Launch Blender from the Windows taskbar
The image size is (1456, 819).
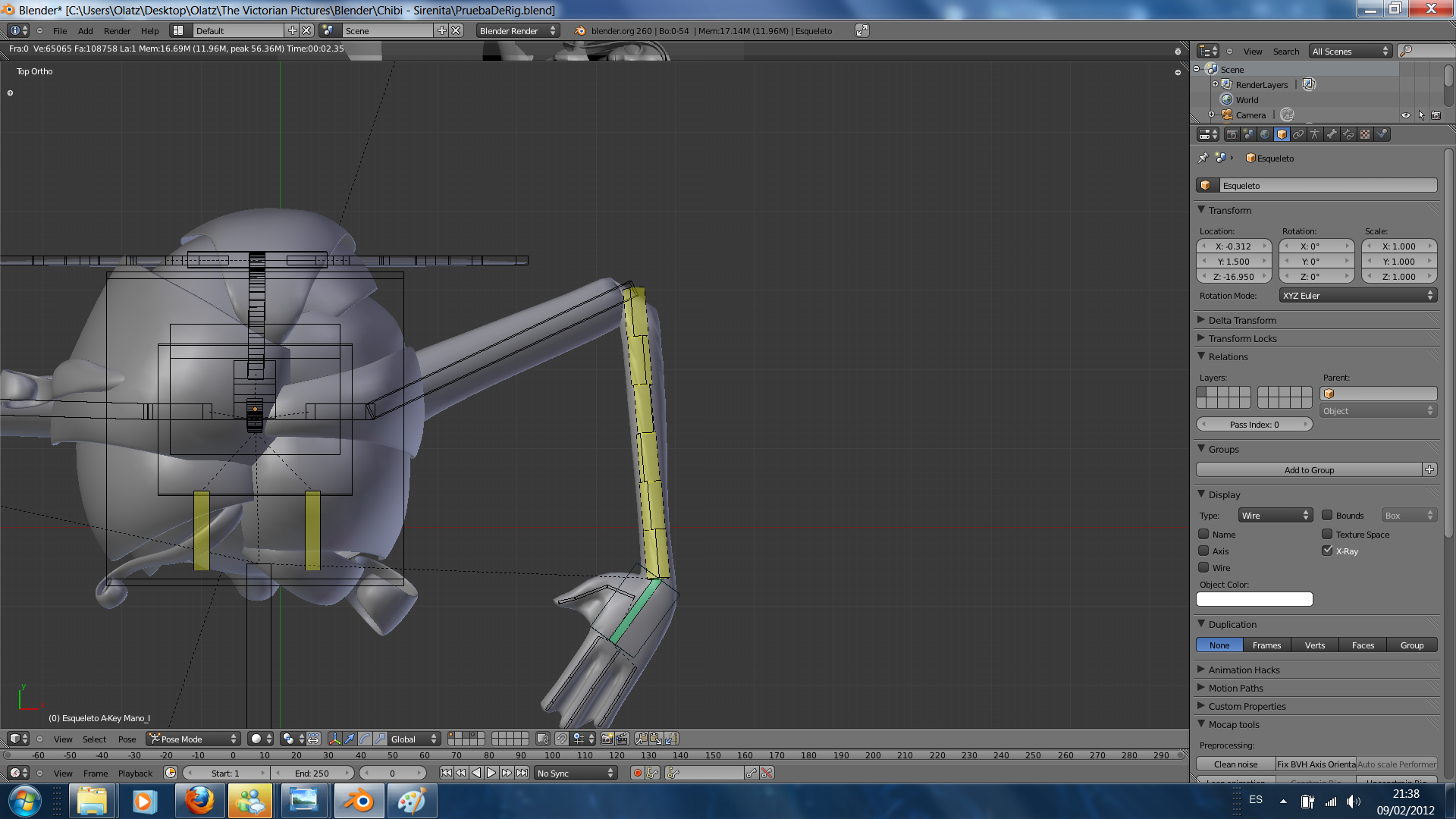coord(359,801)
